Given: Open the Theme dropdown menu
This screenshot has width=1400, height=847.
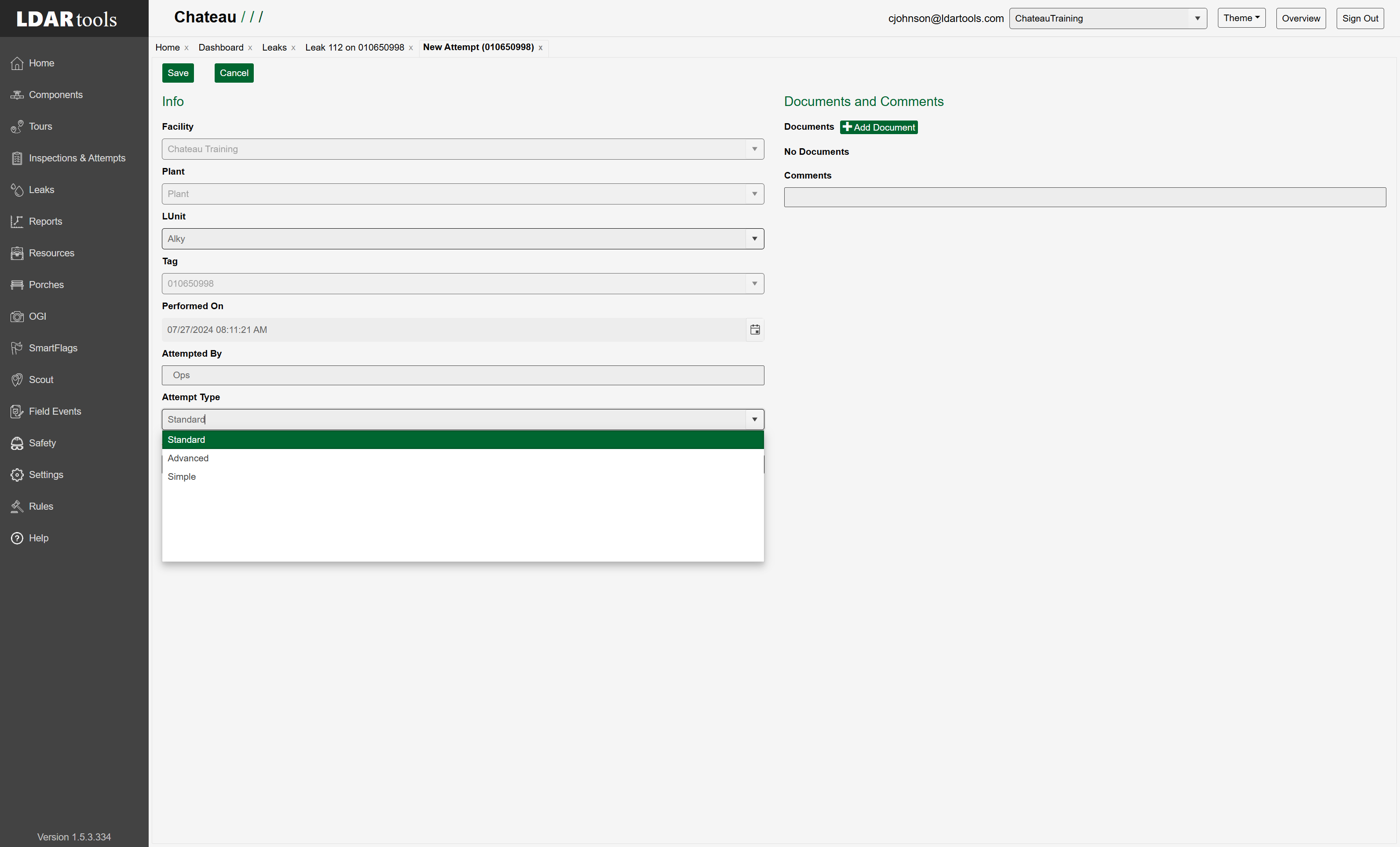Looking at the screenshot, I should 1242,18.
